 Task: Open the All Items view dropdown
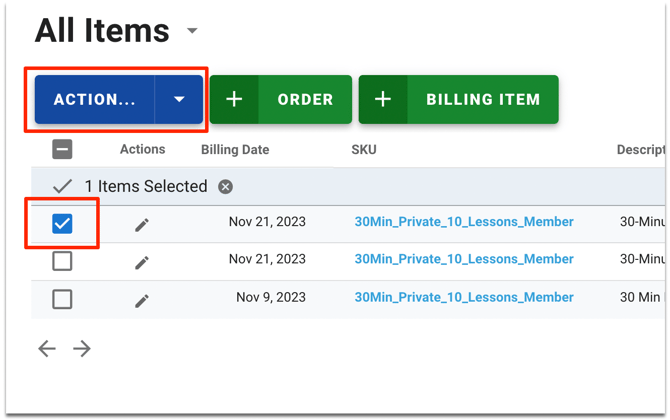click(192, 31)
